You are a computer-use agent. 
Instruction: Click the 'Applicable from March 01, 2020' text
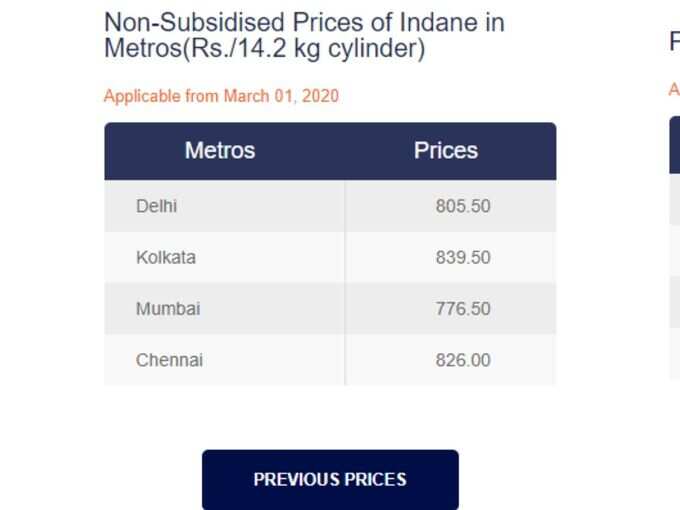click(221, 96)
